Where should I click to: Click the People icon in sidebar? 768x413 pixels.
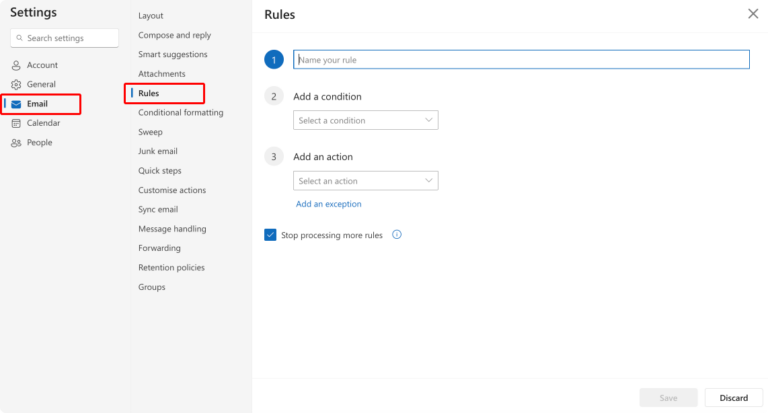click(x=16, y=143)
